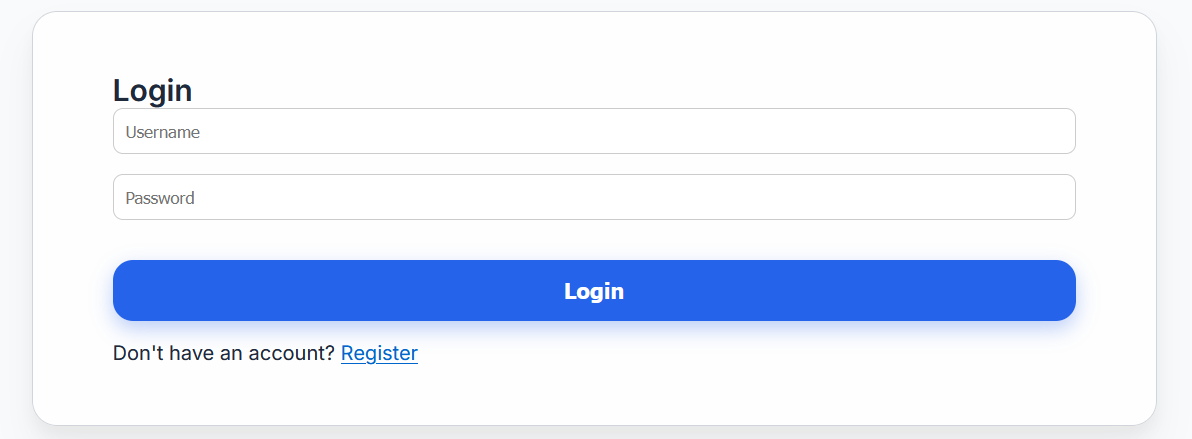Click the "Don't have an account?" text
The height and width of the screenshot is (439, 1192).
[223, 353]
